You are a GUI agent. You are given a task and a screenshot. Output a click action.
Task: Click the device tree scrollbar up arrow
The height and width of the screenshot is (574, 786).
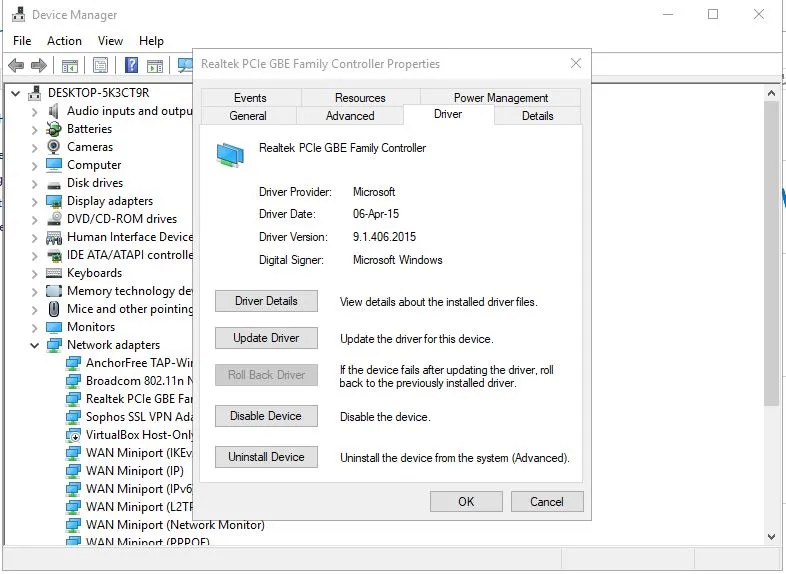coord(771,93)
